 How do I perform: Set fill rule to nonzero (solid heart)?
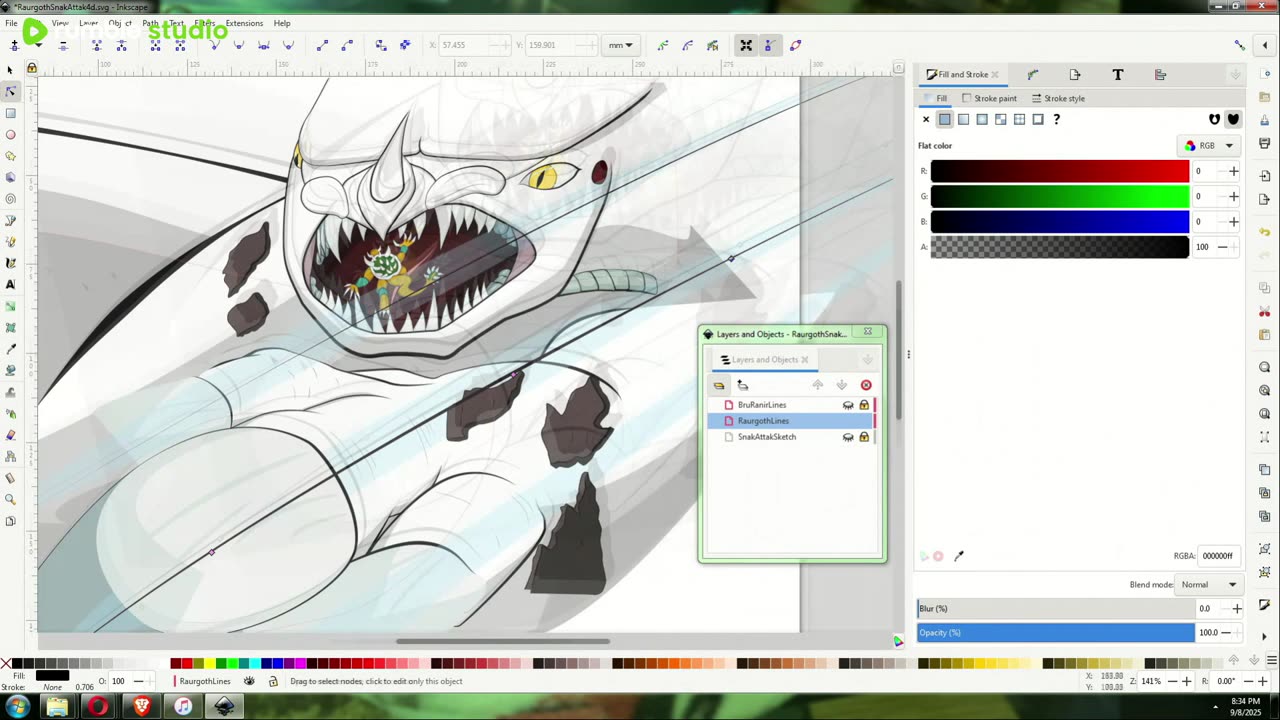1233,119
